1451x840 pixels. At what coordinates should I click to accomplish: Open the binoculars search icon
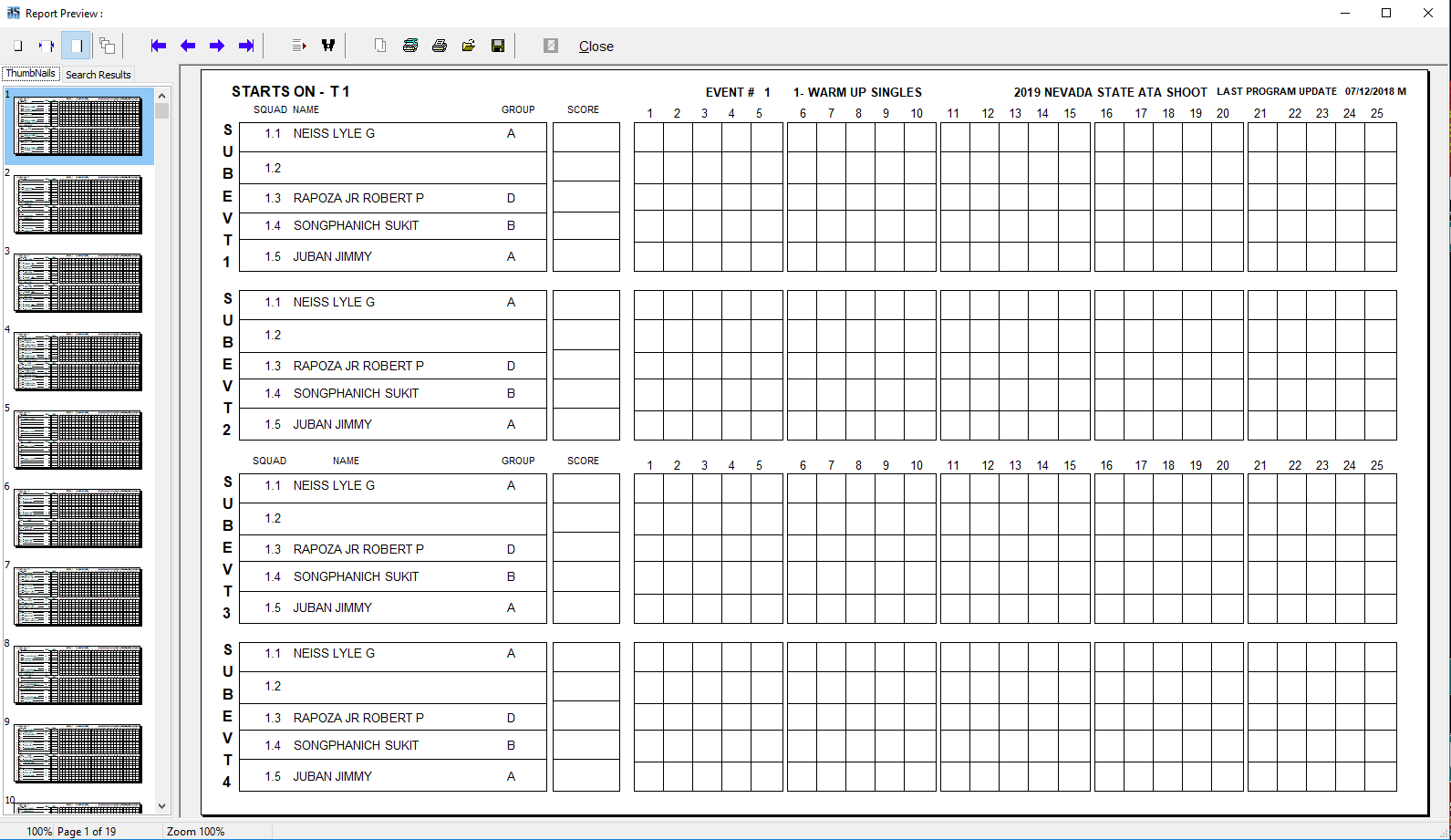click(328, 46)
